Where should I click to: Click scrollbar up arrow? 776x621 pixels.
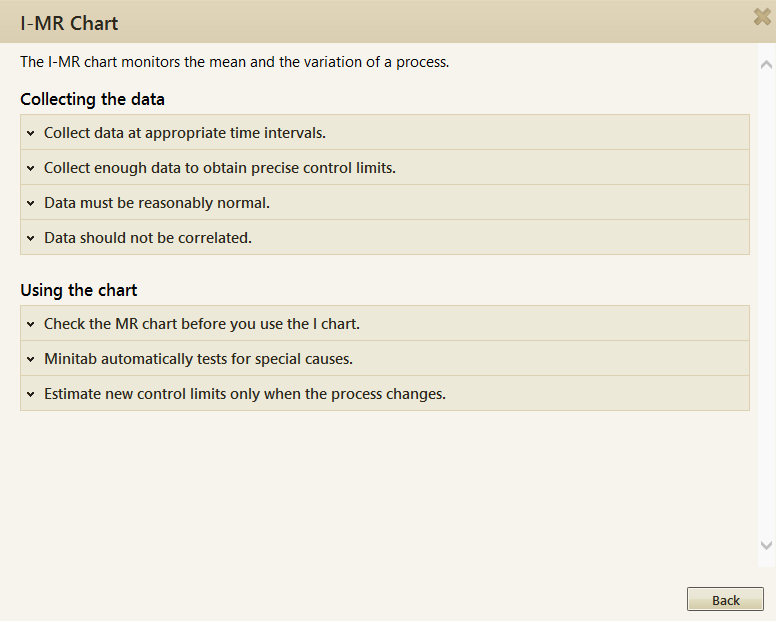click(767, 63)
